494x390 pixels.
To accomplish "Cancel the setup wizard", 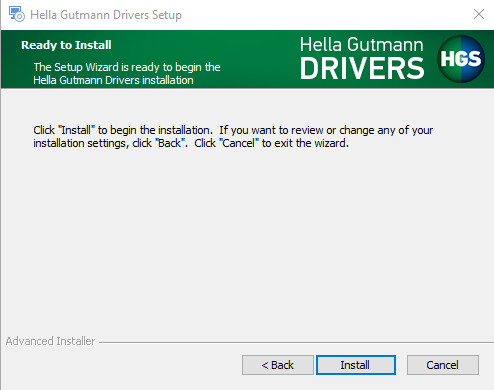I will 443,365.
